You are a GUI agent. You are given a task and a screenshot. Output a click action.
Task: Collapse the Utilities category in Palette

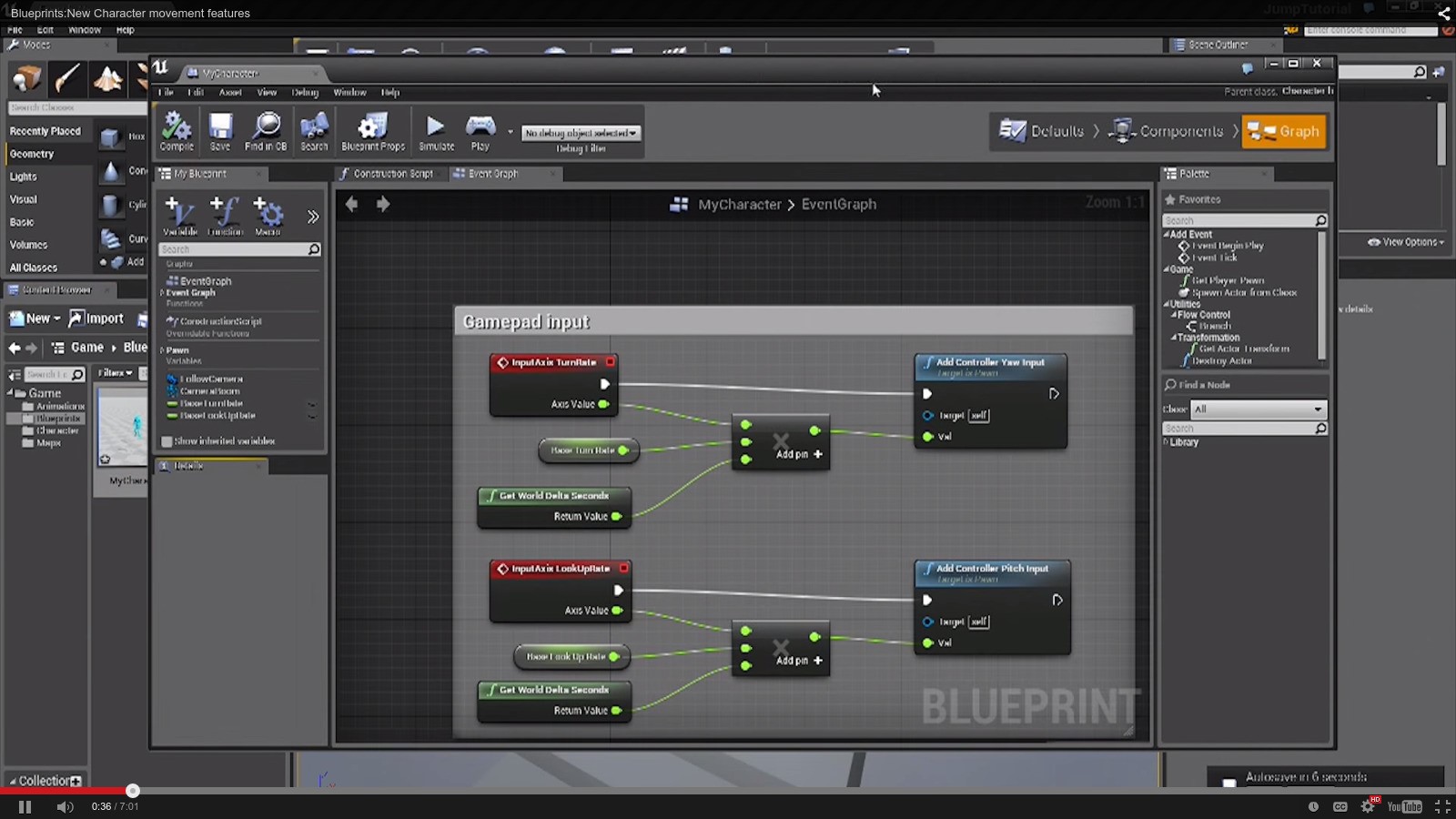coord(1167,304)
